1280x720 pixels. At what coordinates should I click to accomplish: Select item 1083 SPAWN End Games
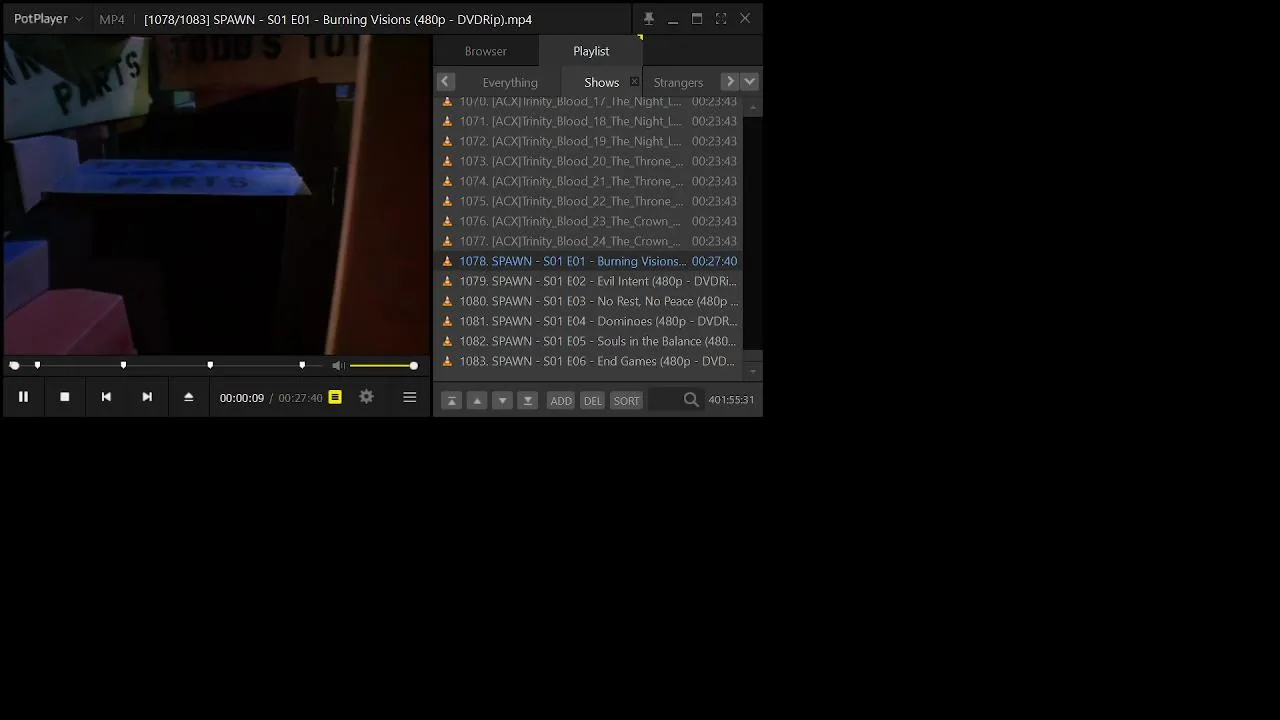point(590,361)
